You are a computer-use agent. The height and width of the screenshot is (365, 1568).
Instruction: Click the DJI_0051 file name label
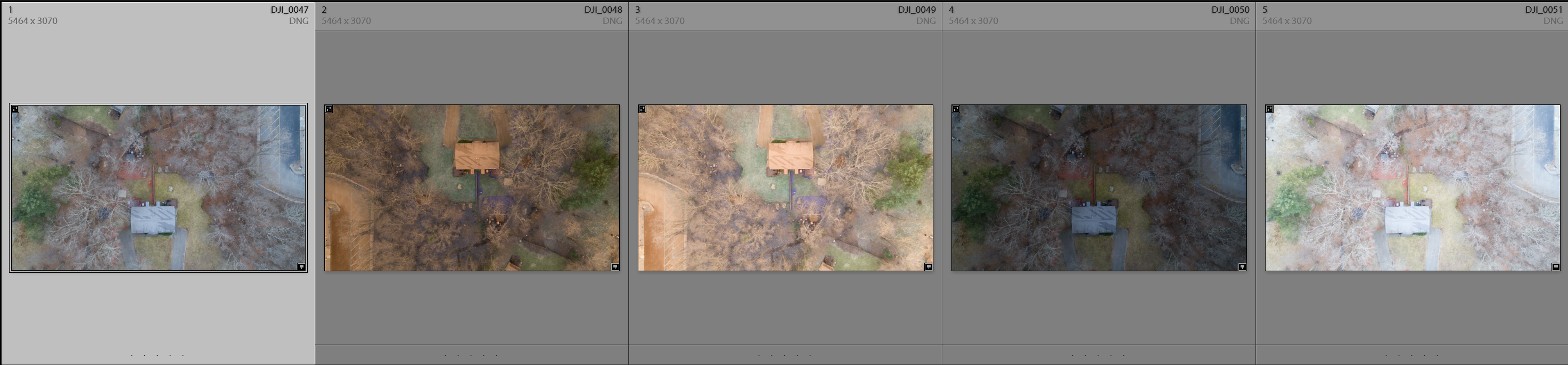click(x=1544, y=10)
